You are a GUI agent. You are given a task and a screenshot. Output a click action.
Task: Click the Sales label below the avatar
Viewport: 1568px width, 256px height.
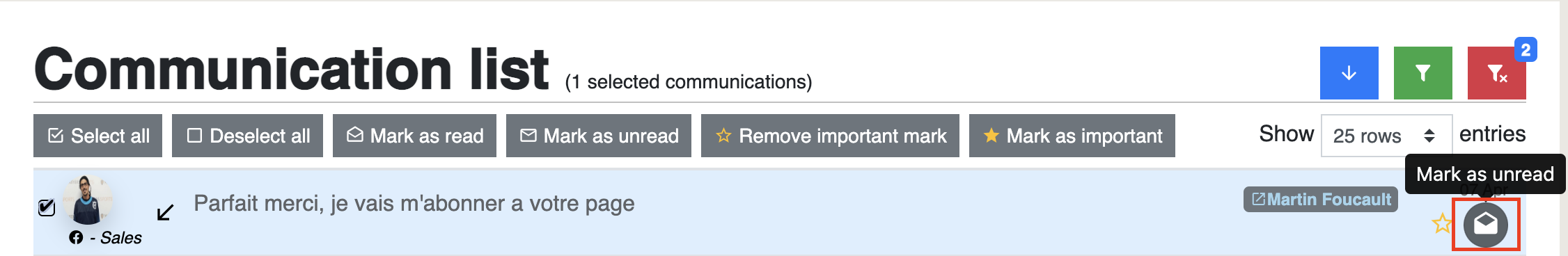pos(121,238)
